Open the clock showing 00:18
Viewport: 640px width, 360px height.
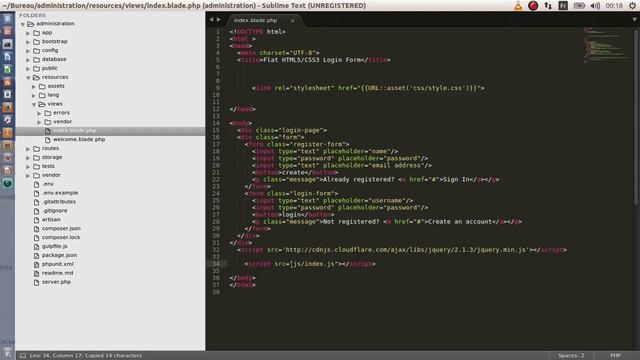(614, 6)
